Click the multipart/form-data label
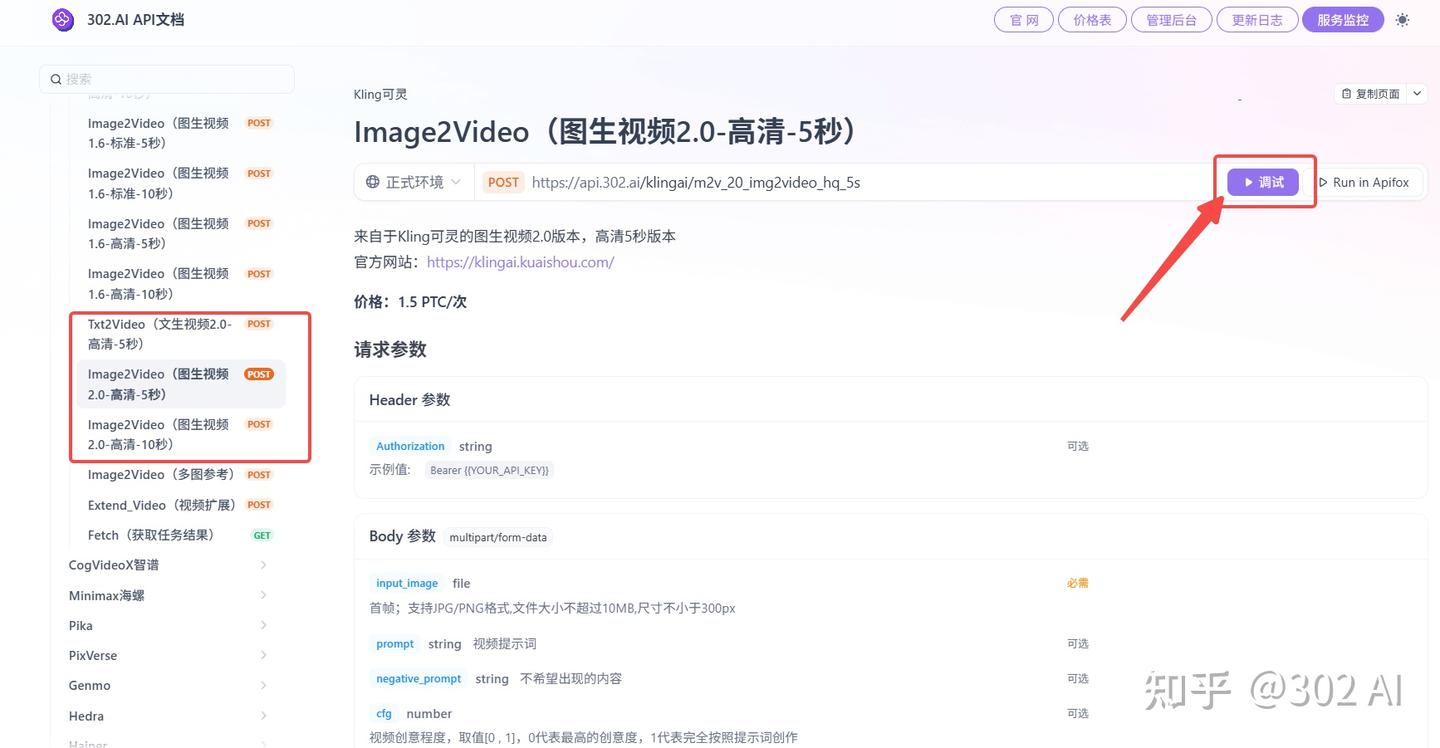The height and width of the screenshot is (748, 1440). (498, 537)
